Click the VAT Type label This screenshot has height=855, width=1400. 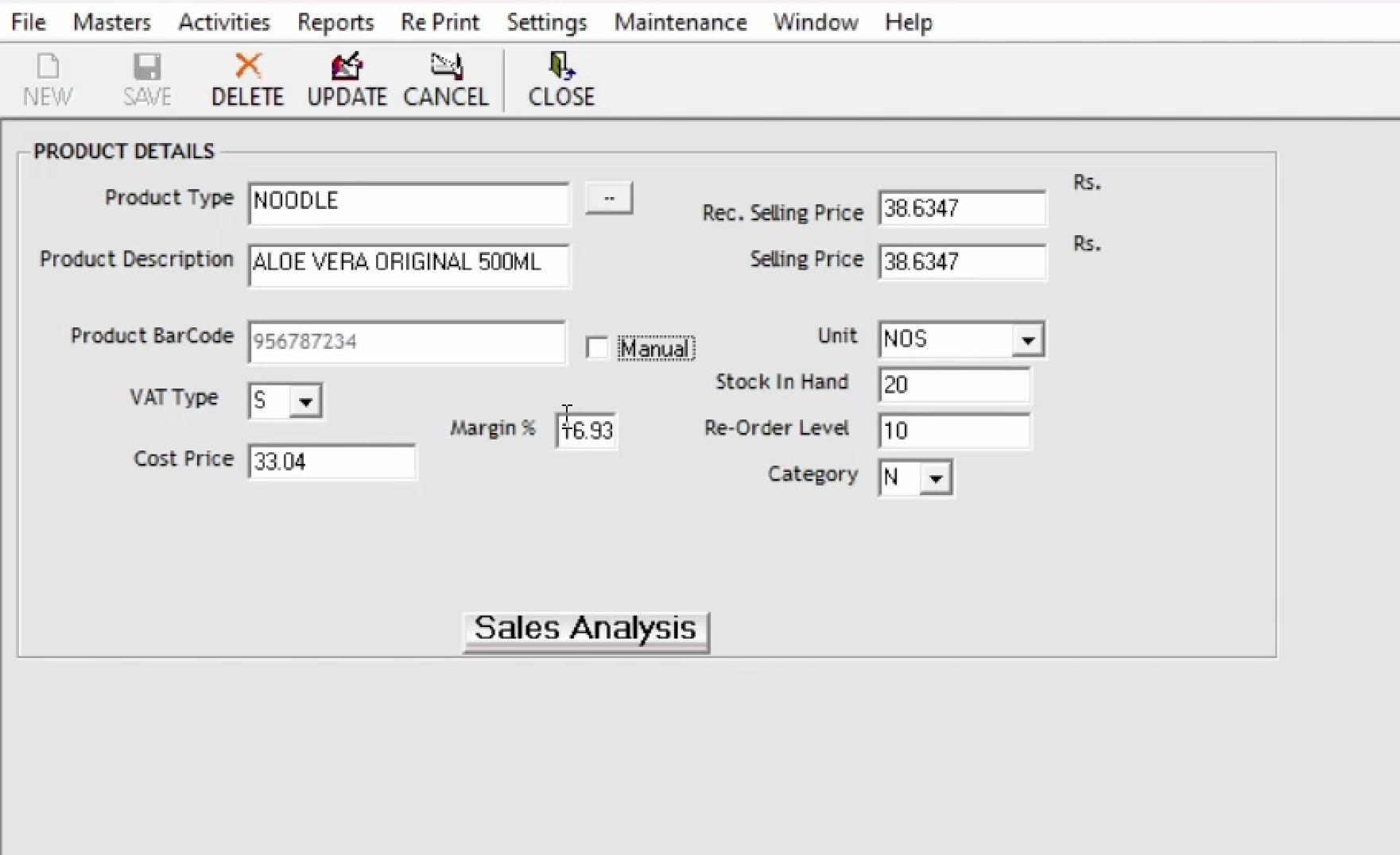(x=174, y=397)
